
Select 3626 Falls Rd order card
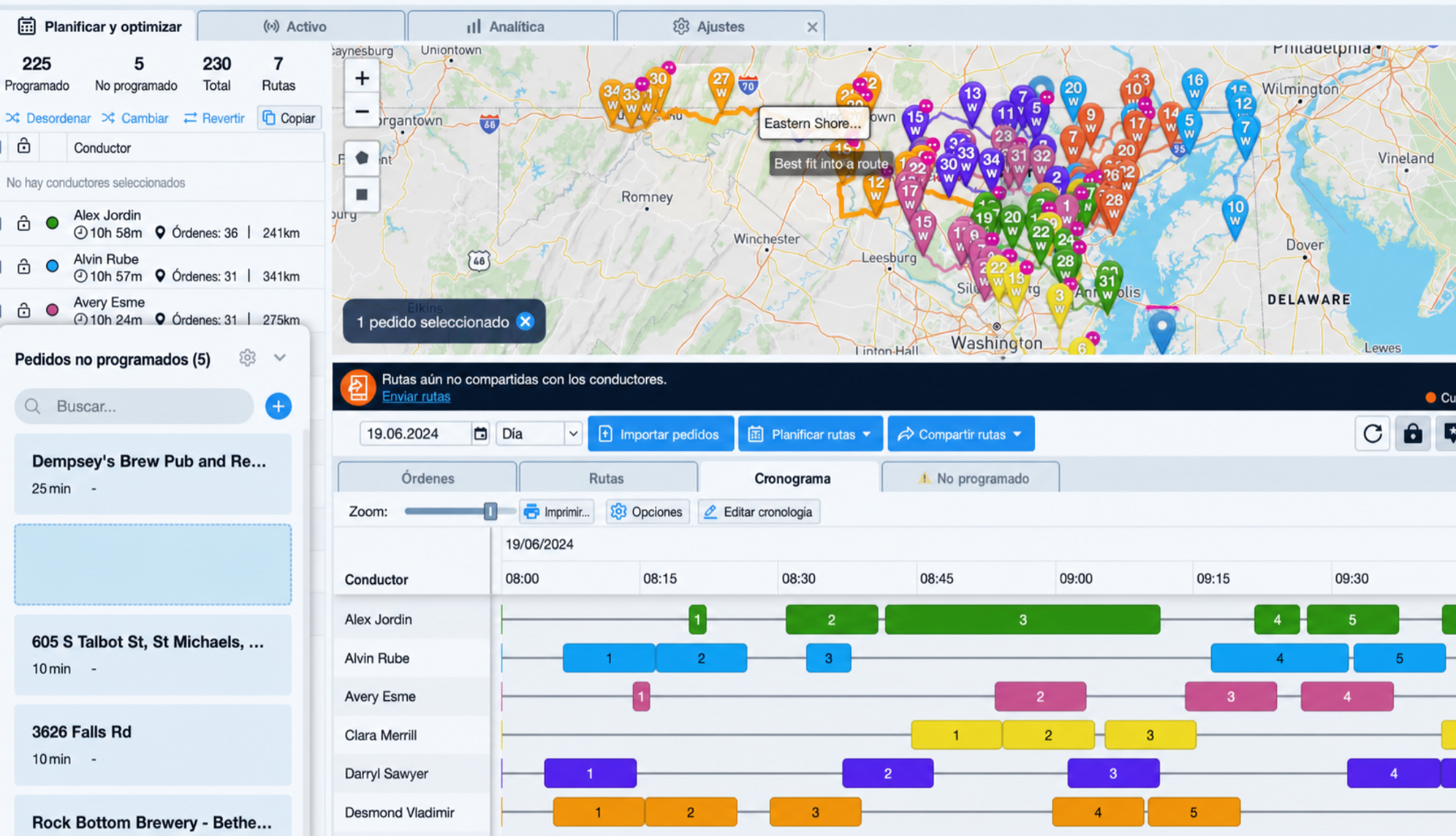[x=153, y=745]
